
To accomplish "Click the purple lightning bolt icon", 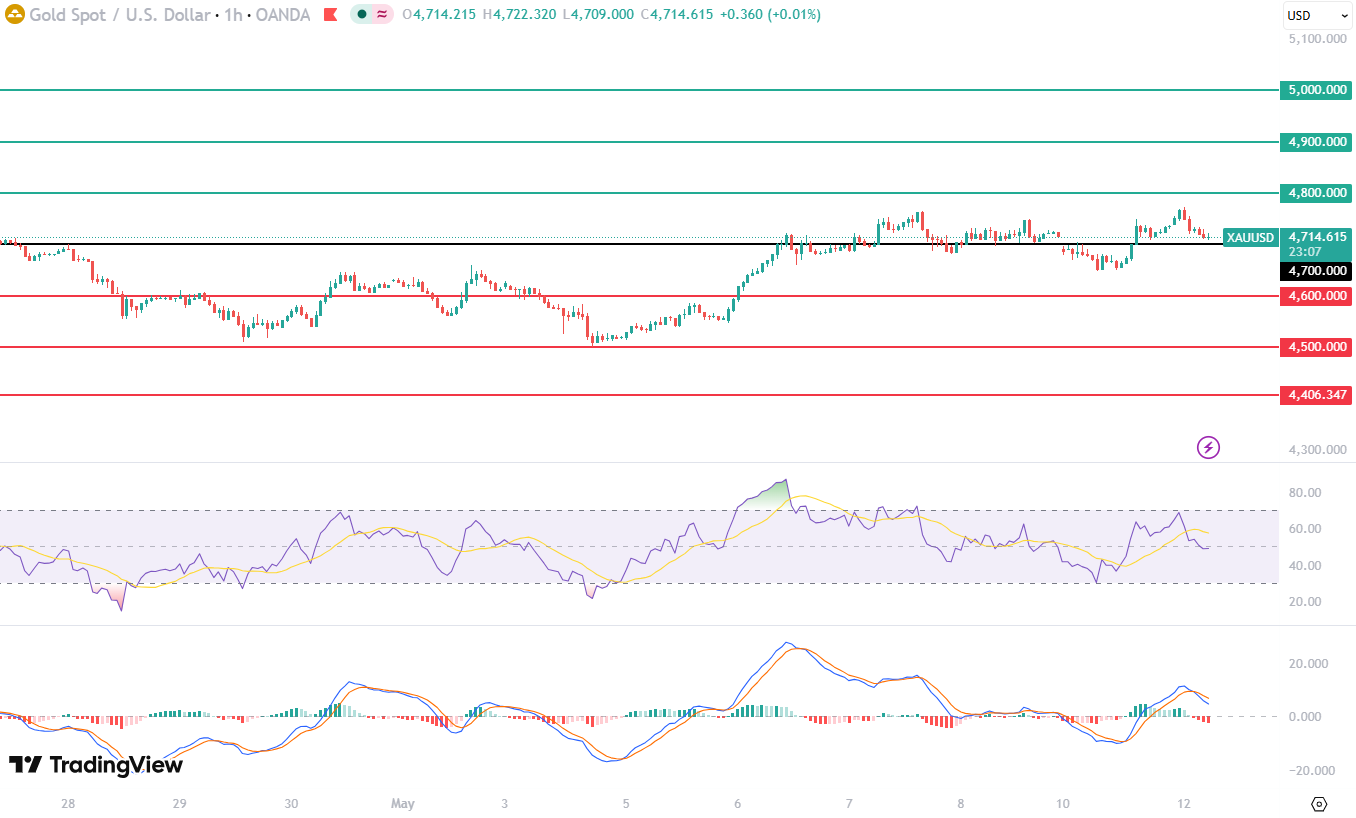I will point(1208,447).
